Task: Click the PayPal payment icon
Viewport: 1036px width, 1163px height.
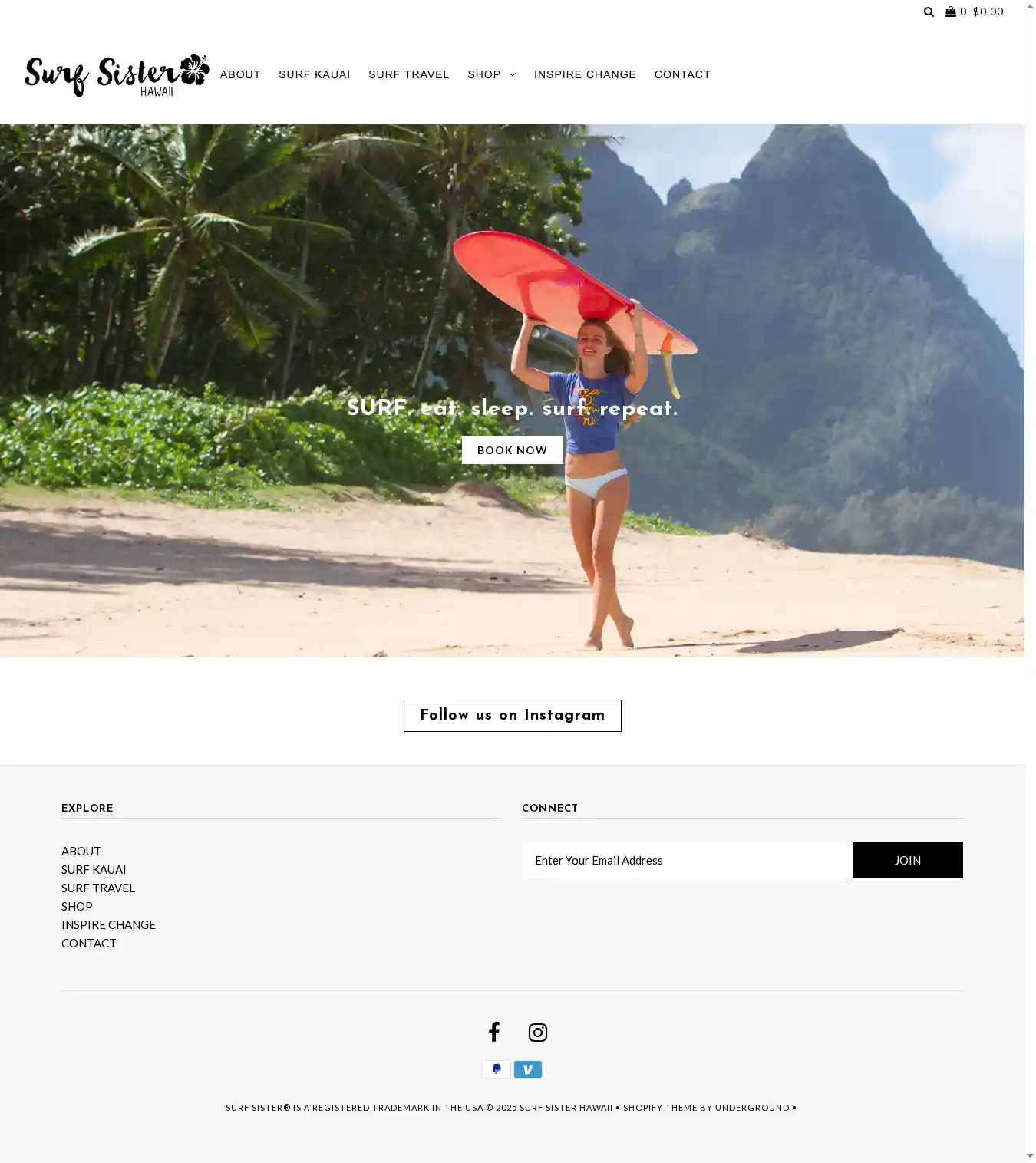Action: coord(497,1069)
